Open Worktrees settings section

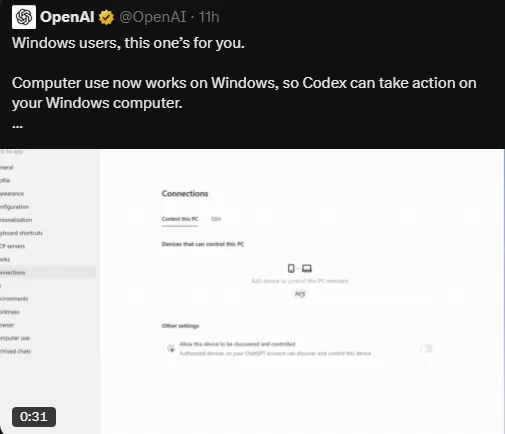[10, 312]
